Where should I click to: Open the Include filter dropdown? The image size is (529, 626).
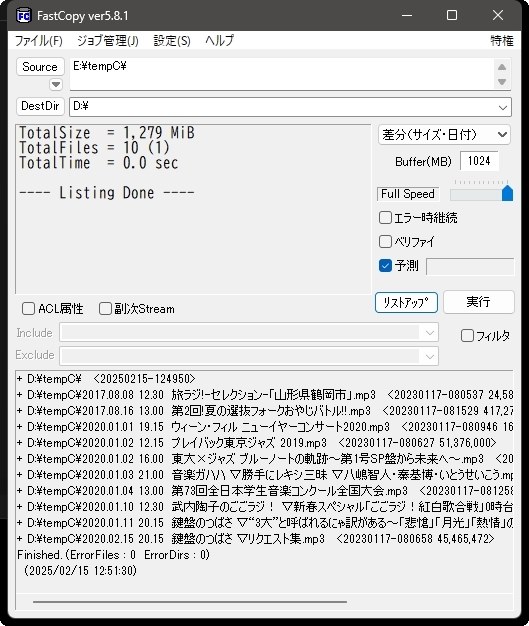point(430,333)
